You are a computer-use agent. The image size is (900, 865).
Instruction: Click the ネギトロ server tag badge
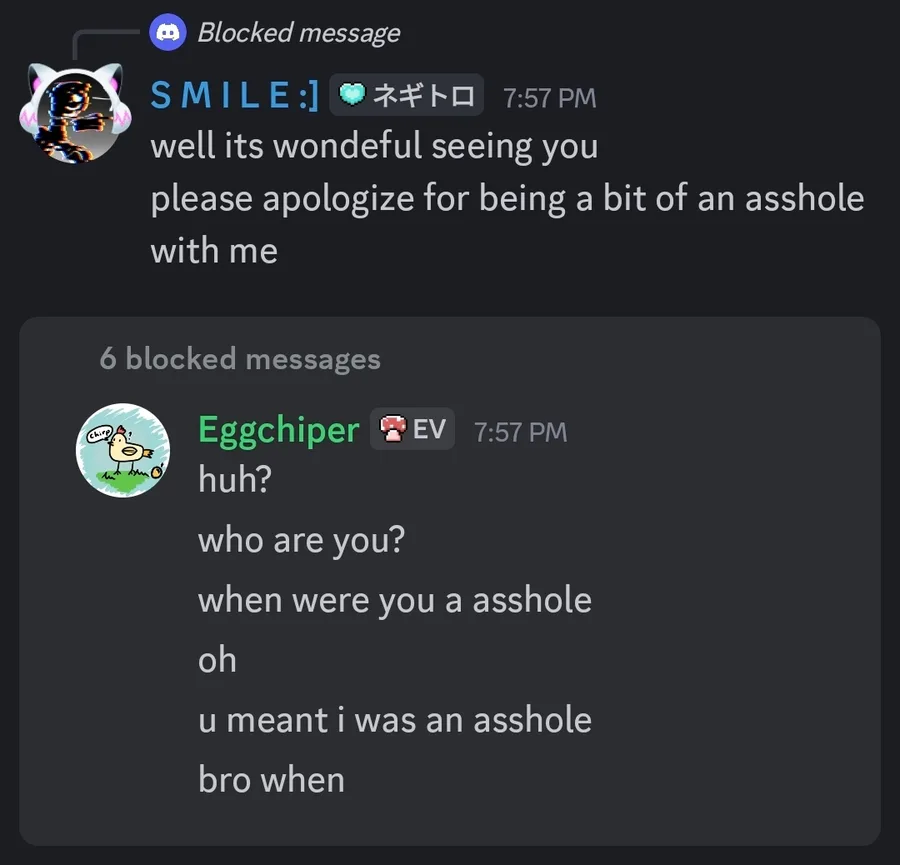click(407, 96)
